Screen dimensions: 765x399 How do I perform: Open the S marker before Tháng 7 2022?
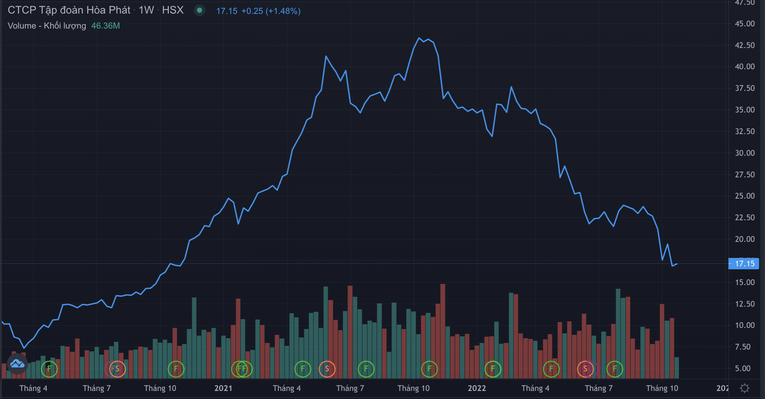[585, 369]
